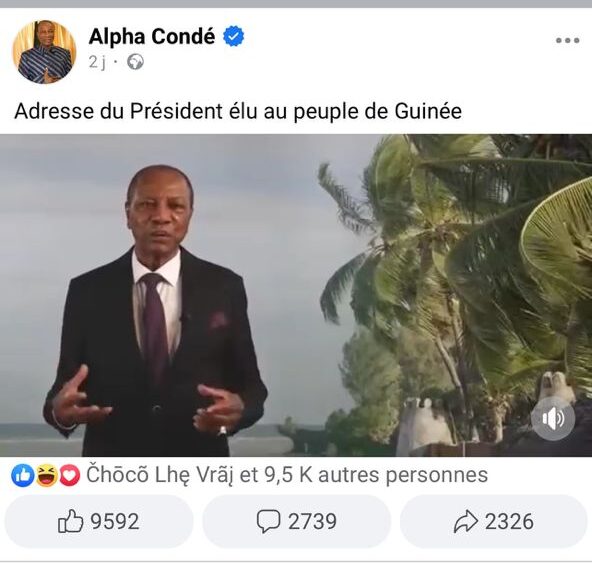Click the 2739 comments count
This screenshot has width=592, height=563.
point(312,521)
